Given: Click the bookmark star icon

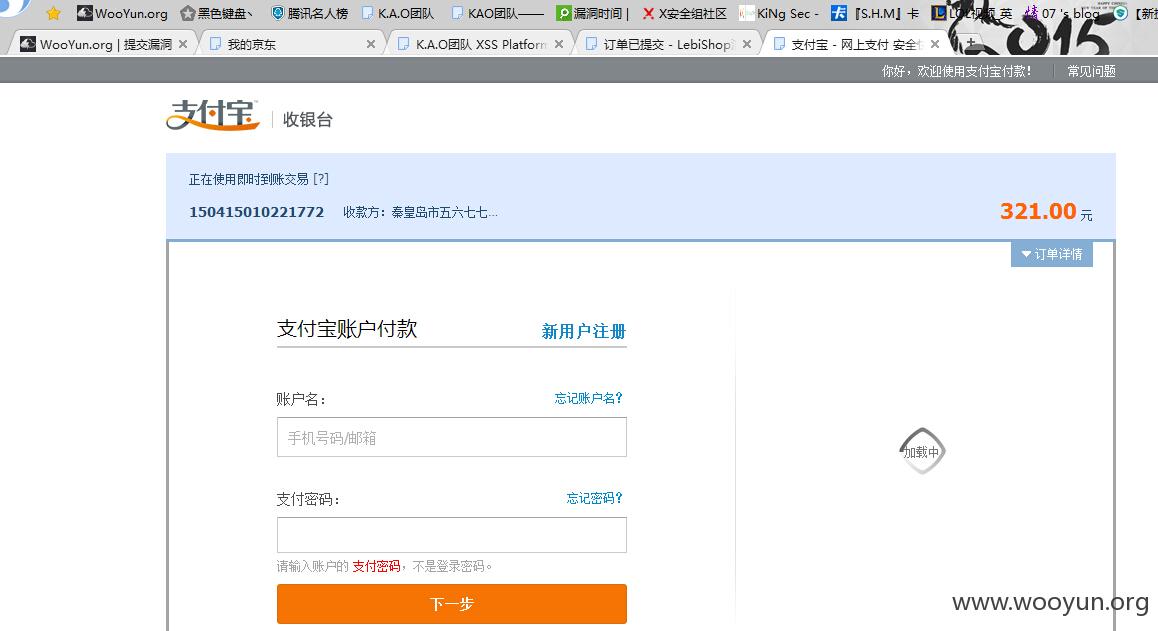Looking at the screenshot, I should pos(53,13).
